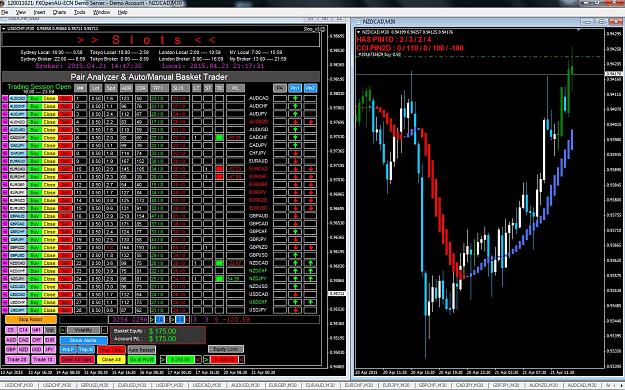
Task: Open the Window menu
Action: pyautogui.click(x=101, y=12)
